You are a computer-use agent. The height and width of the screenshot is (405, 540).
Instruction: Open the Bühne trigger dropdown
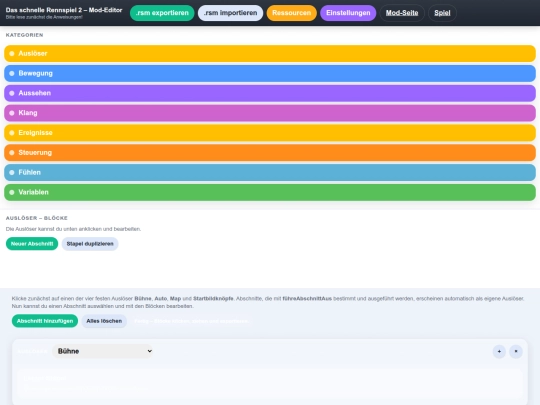click(103, 351)
